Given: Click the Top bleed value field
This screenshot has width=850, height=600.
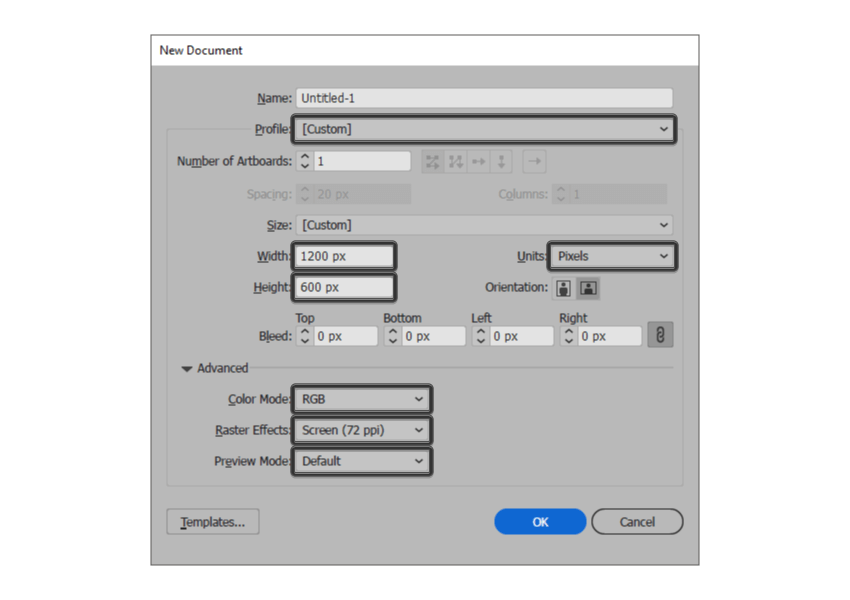Looking at the screenshot, I should (x=345, y=336).
